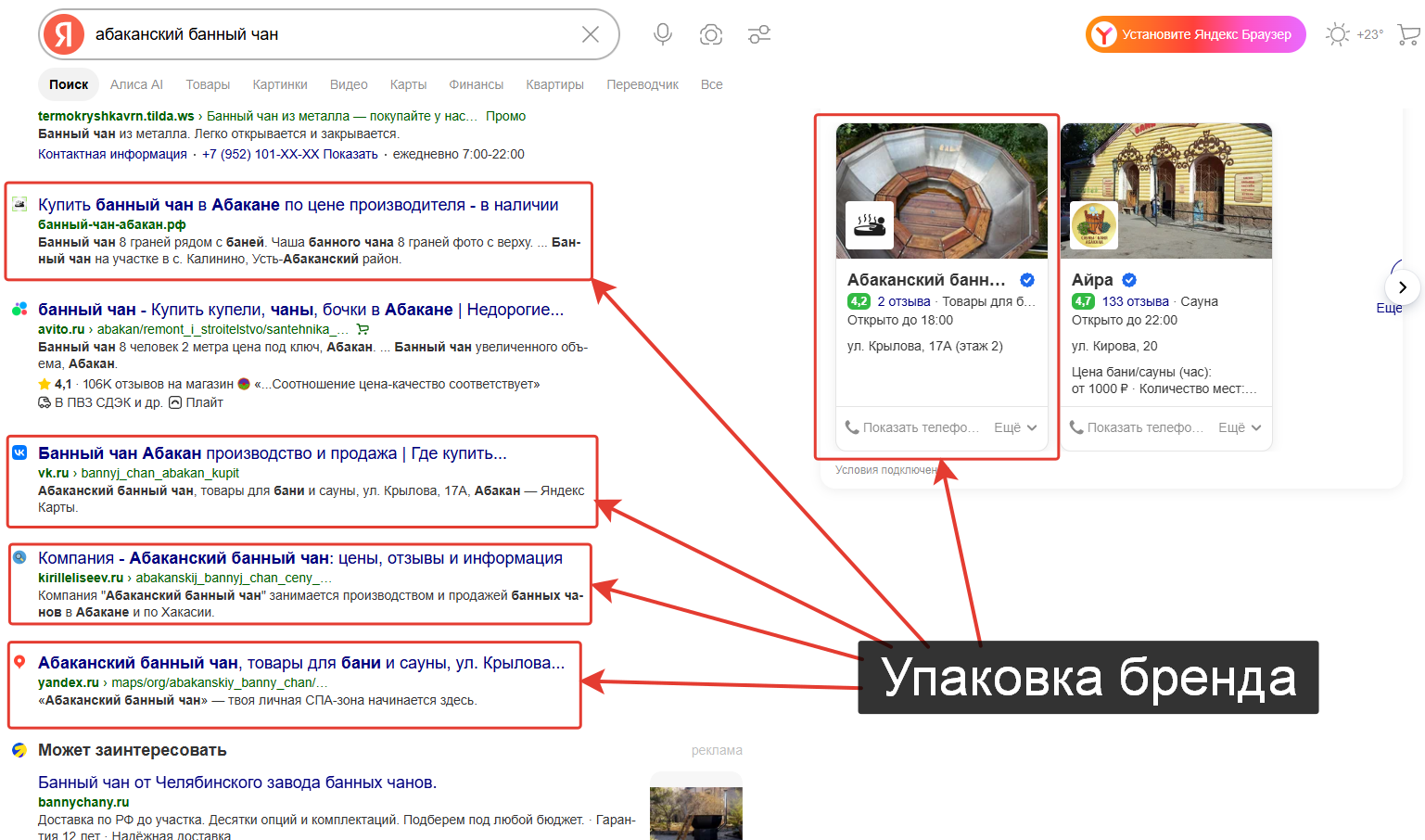
Task: Open the shopping cart icon
Action: pyautogui.click(x=1408, y=34)
